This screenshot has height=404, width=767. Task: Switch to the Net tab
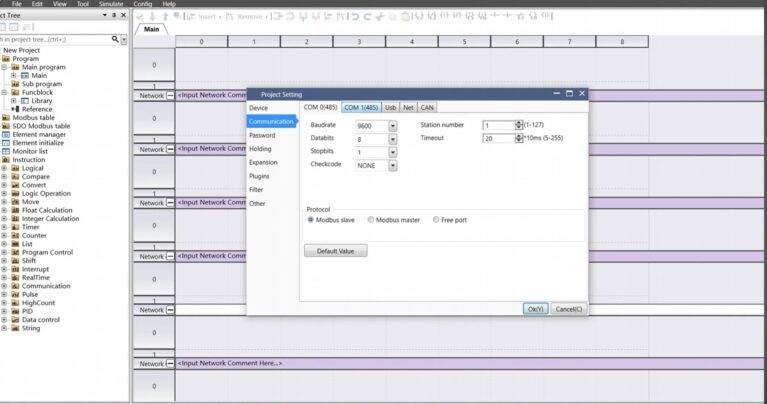click(x=408, y=108)
